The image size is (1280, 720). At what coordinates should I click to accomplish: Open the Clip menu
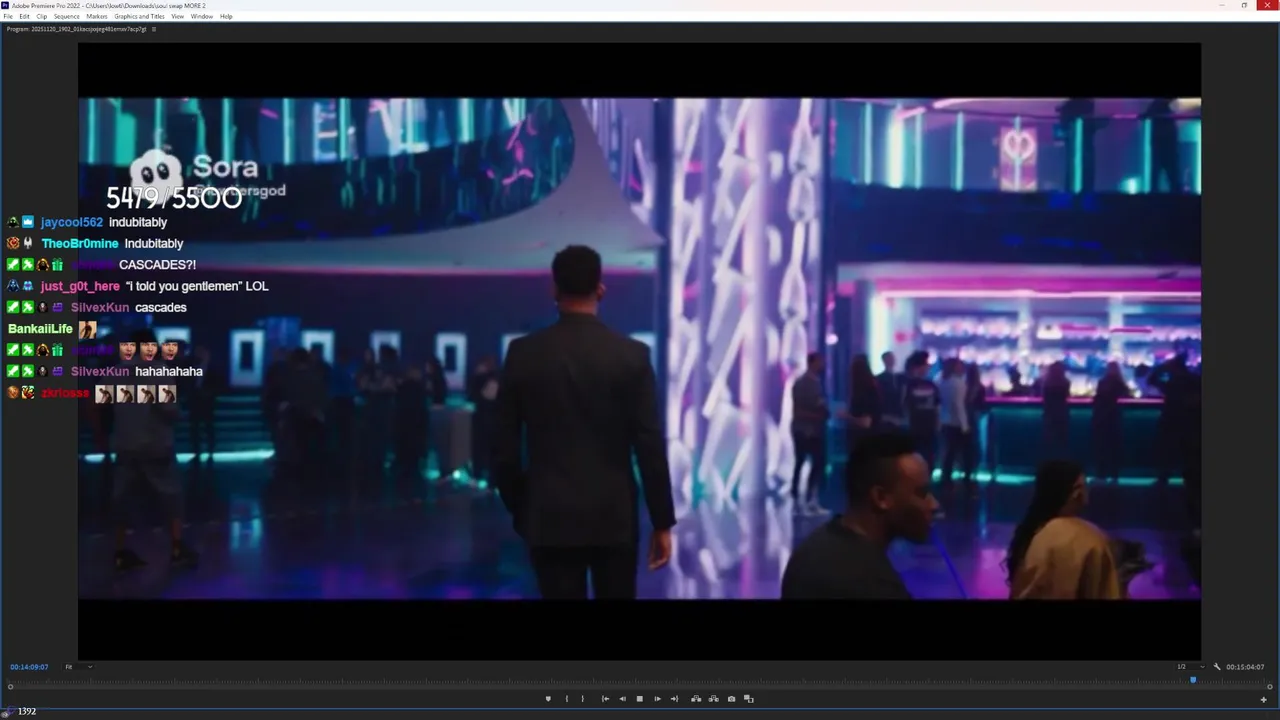pos(41,17)
